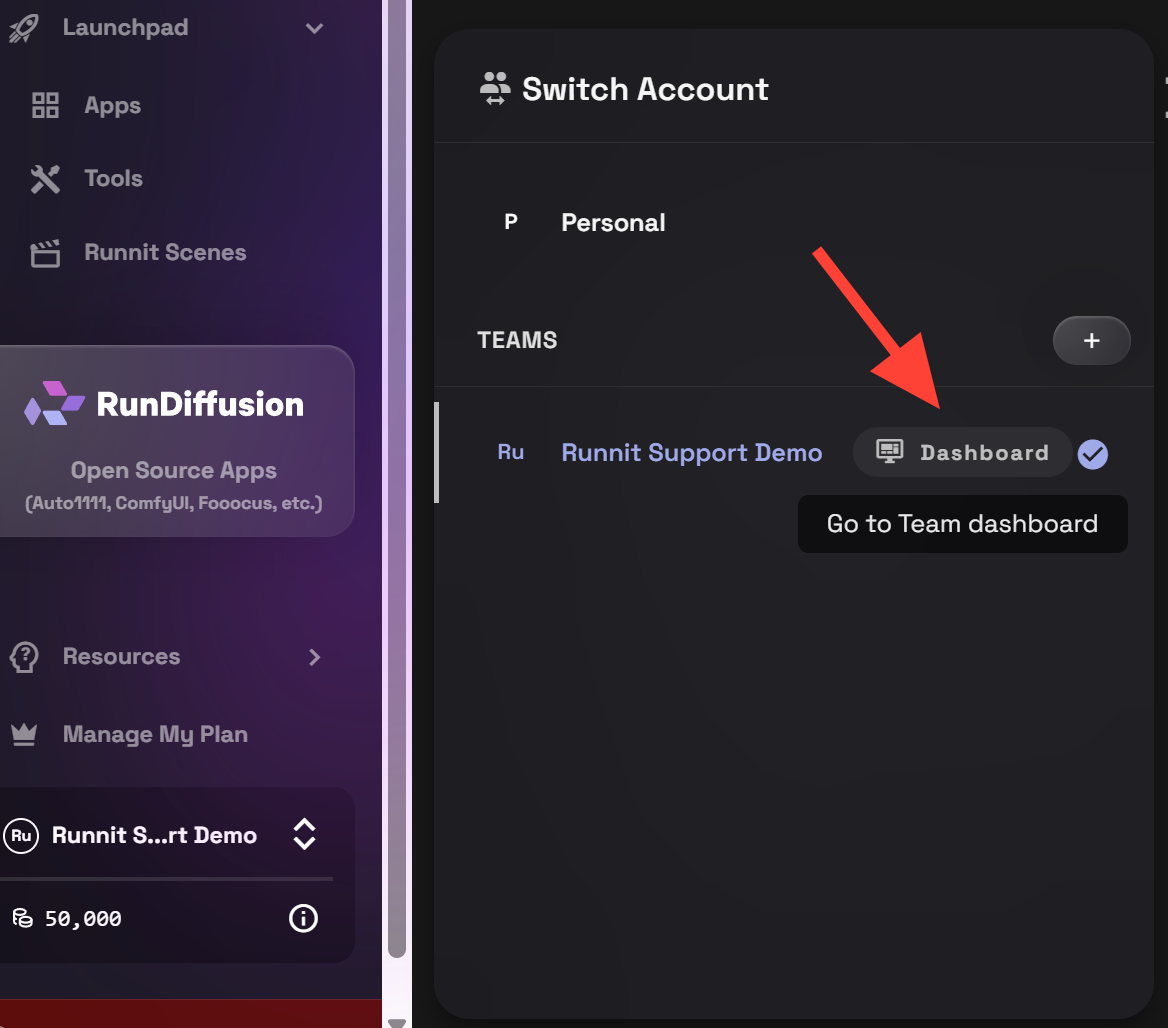Screen dimensions: 1168x1028
Task: Click the credits info icon
Action: pos(303,918)
